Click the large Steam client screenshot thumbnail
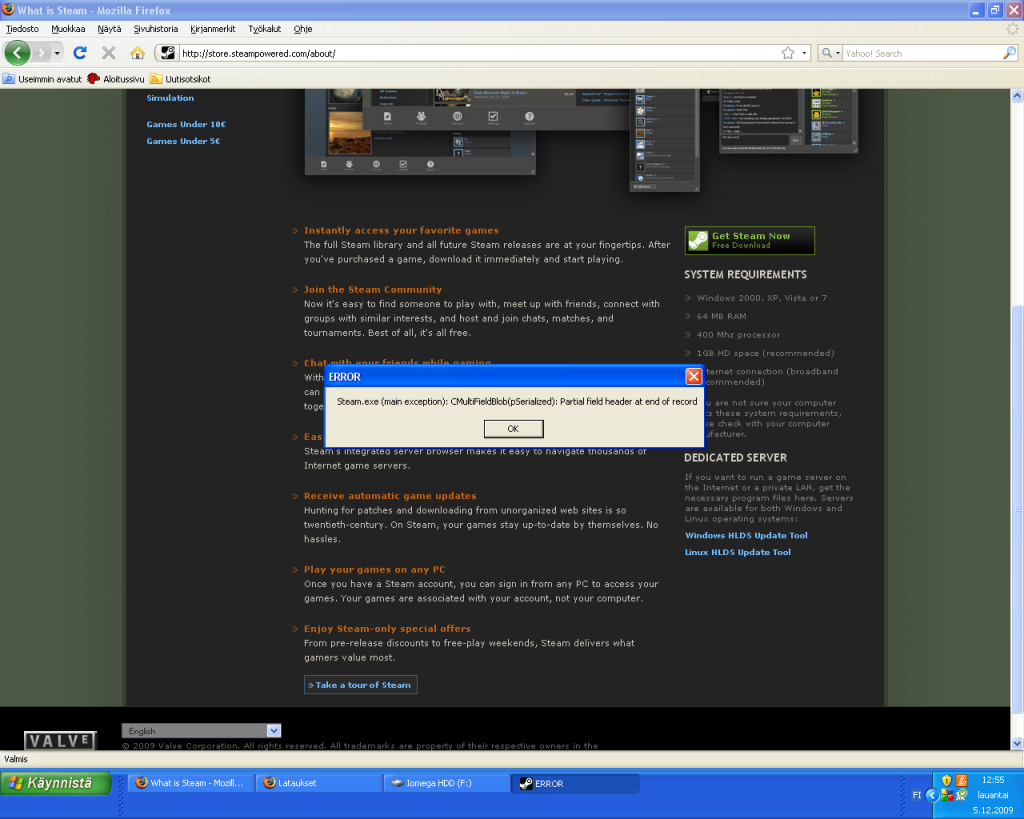The image size is (1024, 819). 420,133
